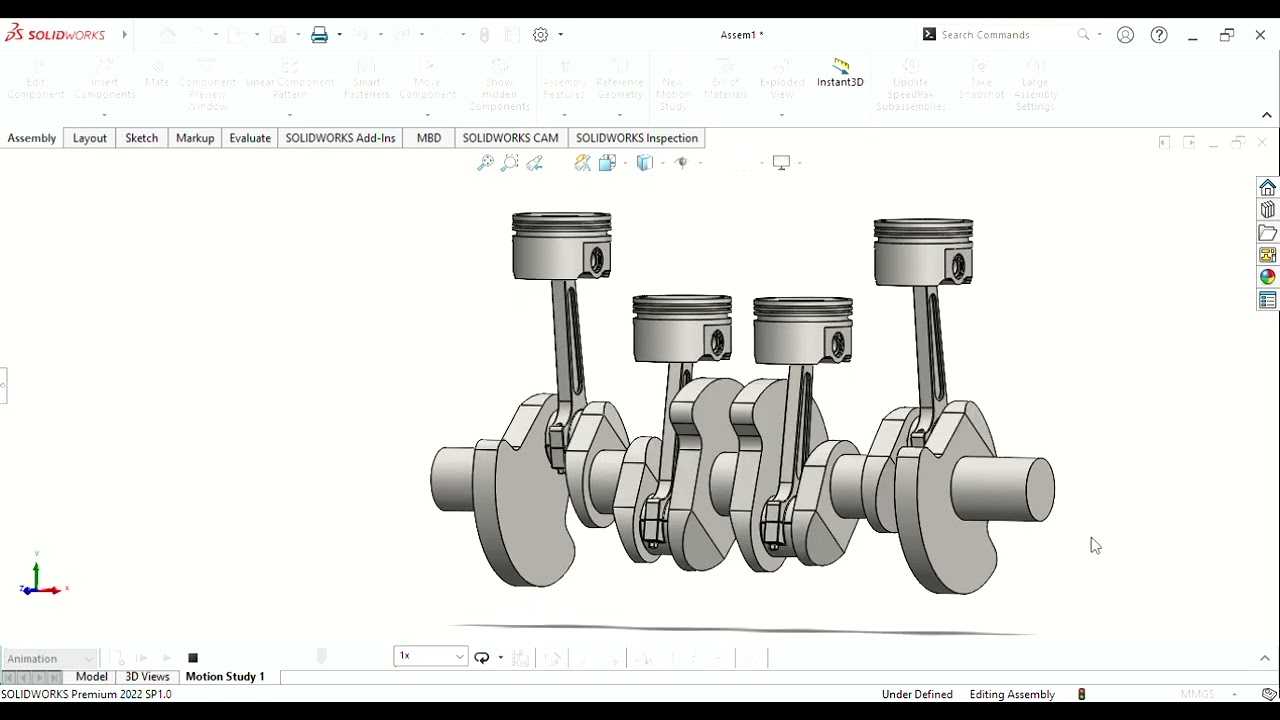The height and width of the screenshot is (720, 1280).
Task: Click the SOLIDWORKS logo
Action: click(55, 34)
